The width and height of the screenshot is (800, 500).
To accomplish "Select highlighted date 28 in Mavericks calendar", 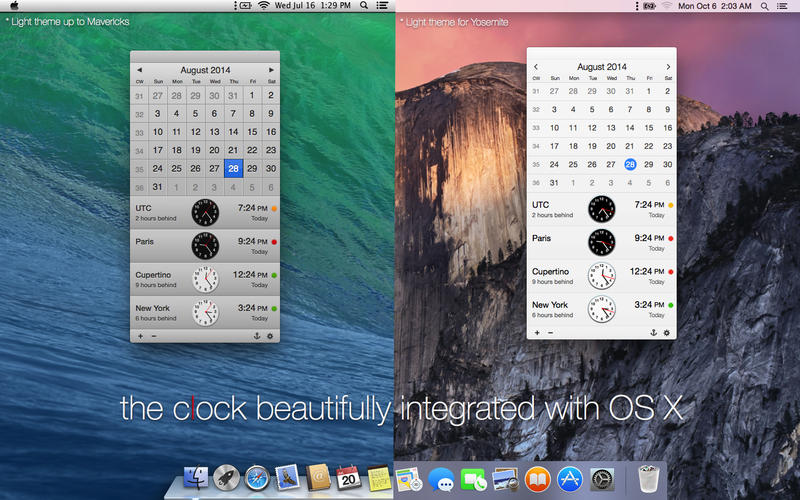I will (233, 168).
